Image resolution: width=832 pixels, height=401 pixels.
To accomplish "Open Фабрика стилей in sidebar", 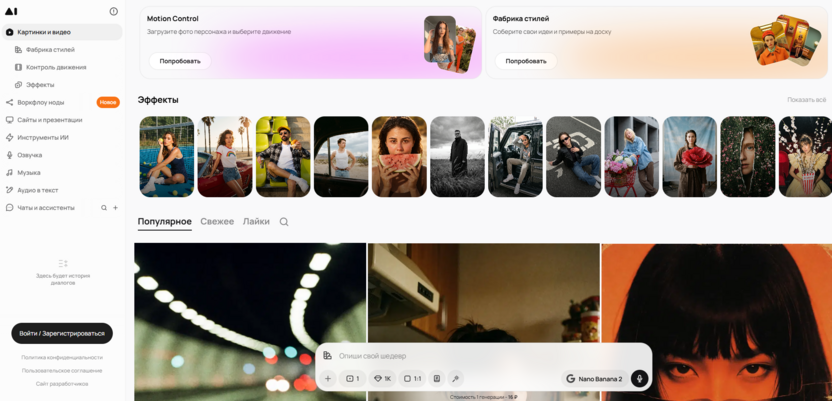I will [50, 50].
